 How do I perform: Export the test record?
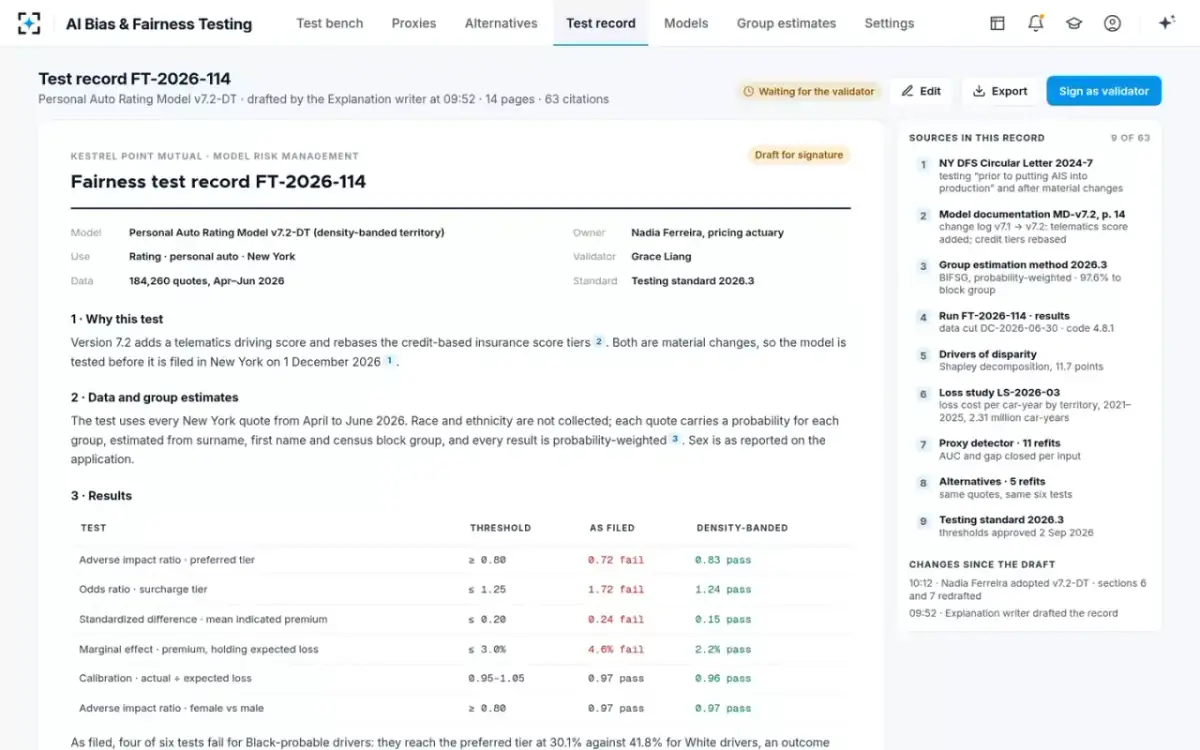point(1000,91)
